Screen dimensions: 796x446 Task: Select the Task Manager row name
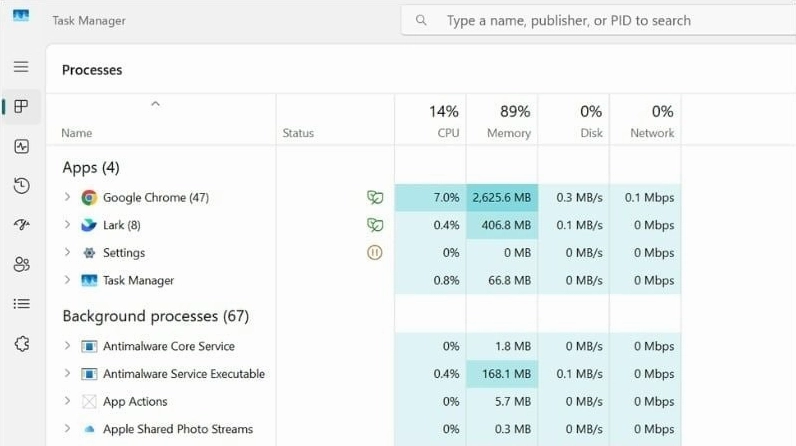(139, 281)
